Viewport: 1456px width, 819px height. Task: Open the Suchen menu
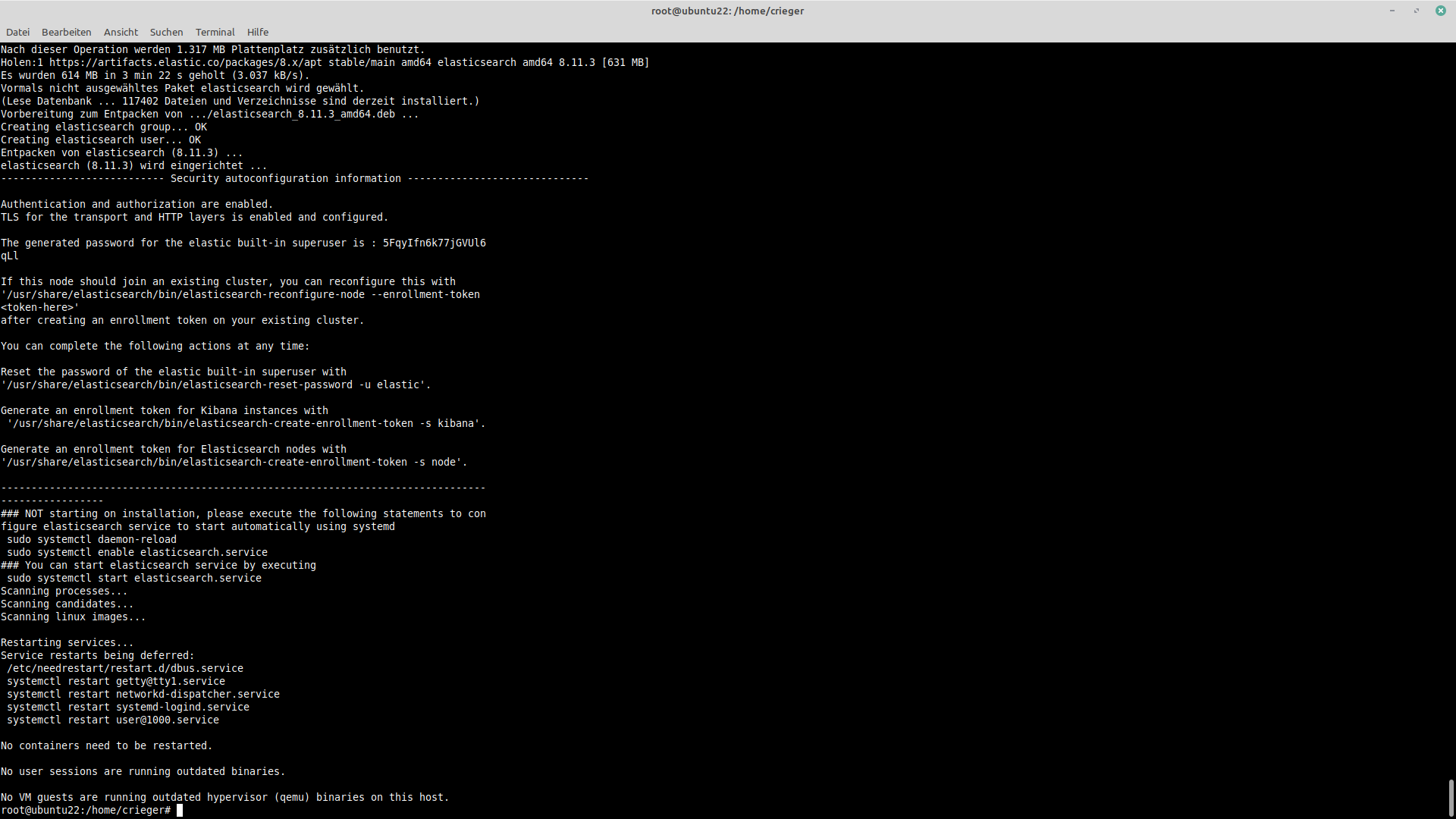pyautogui.click(x=166, y=32)
